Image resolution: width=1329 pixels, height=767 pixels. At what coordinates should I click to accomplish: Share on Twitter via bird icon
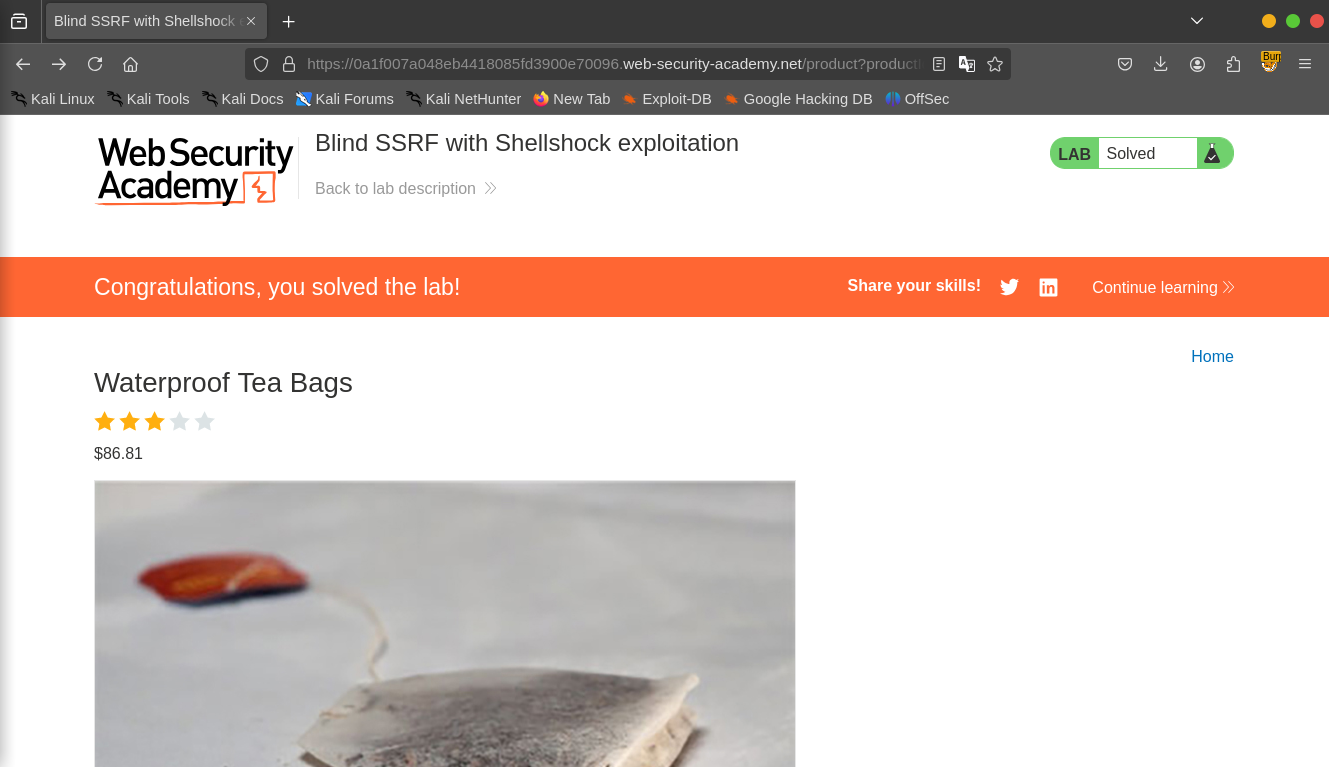(1010, 287)
